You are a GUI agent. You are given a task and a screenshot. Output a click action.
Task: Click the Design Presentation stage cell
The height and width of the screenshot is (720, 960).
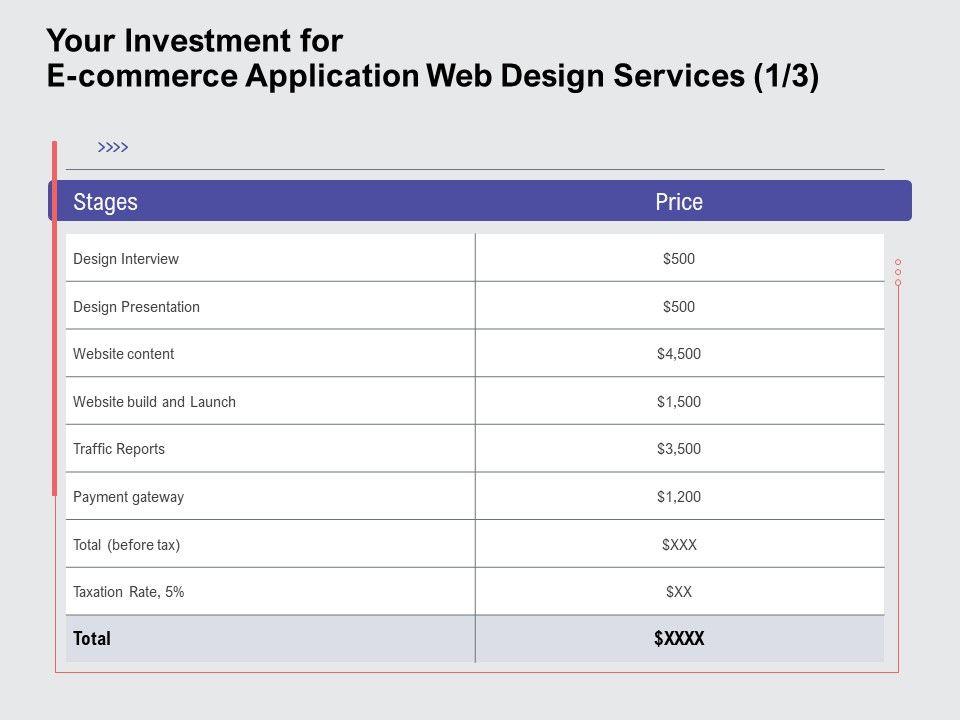point(136,307)
